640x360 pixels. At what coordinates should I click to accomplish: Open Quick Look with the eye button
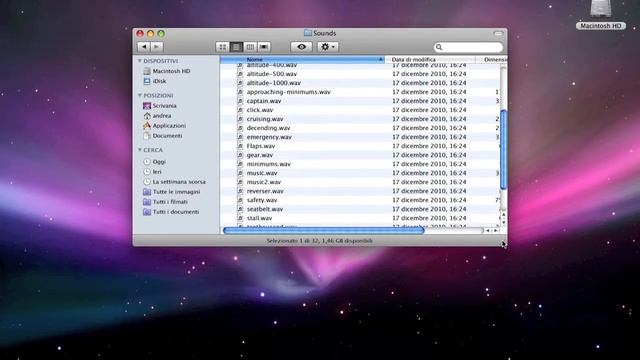click(x=302, y=47)
